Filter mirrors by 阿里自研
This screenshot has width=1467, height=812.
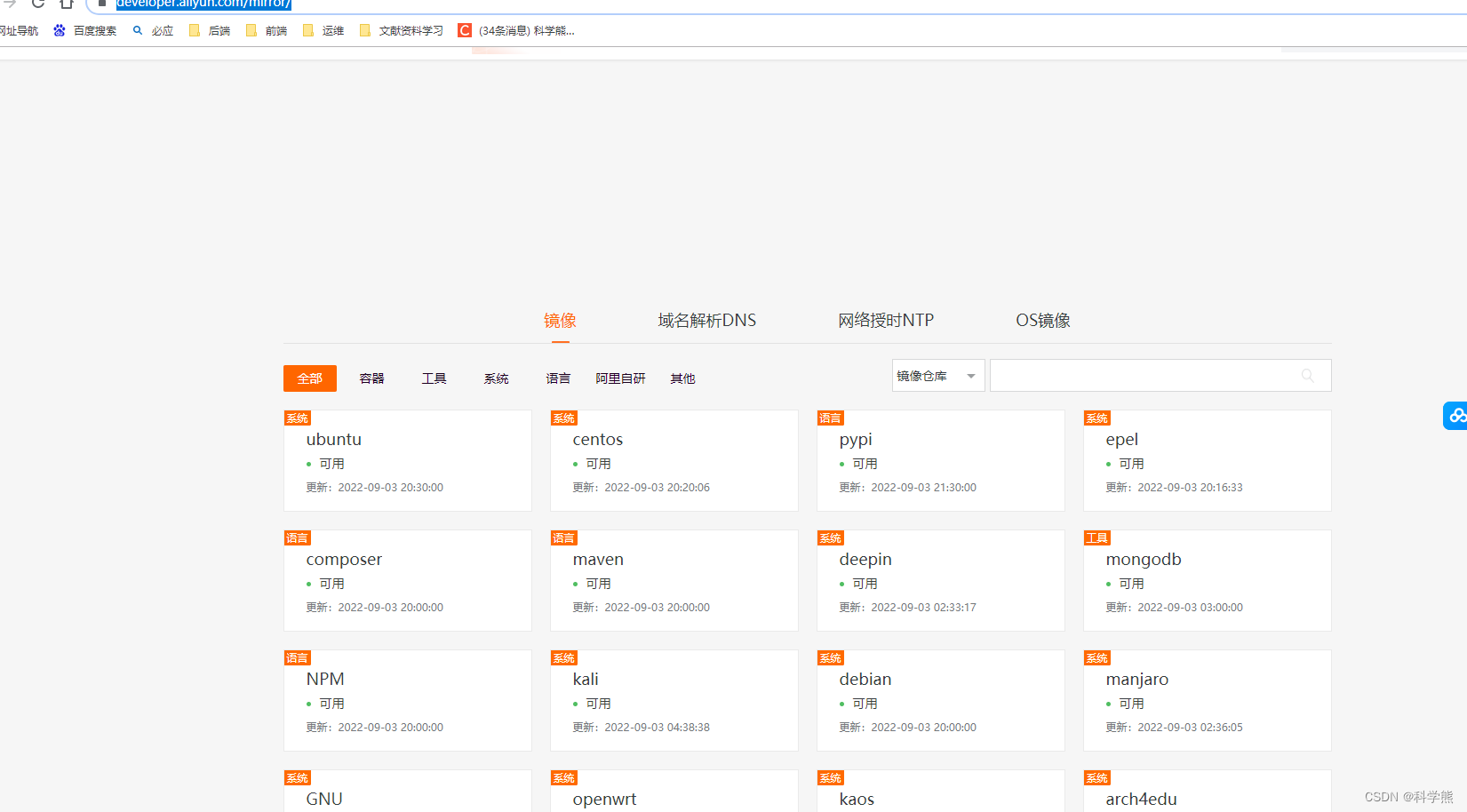pos(620,378)
